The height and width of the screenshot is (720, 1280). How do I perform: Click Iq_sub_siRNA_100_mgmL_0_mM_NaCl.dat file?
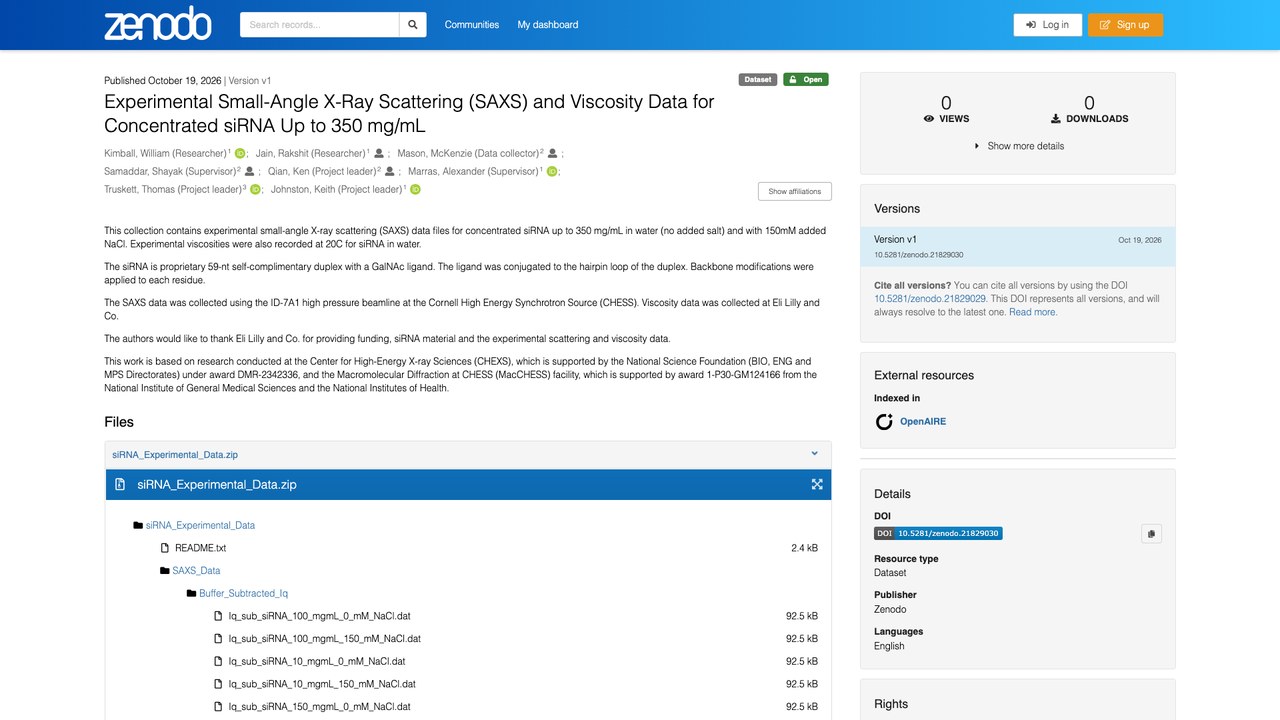click(319, 616)
